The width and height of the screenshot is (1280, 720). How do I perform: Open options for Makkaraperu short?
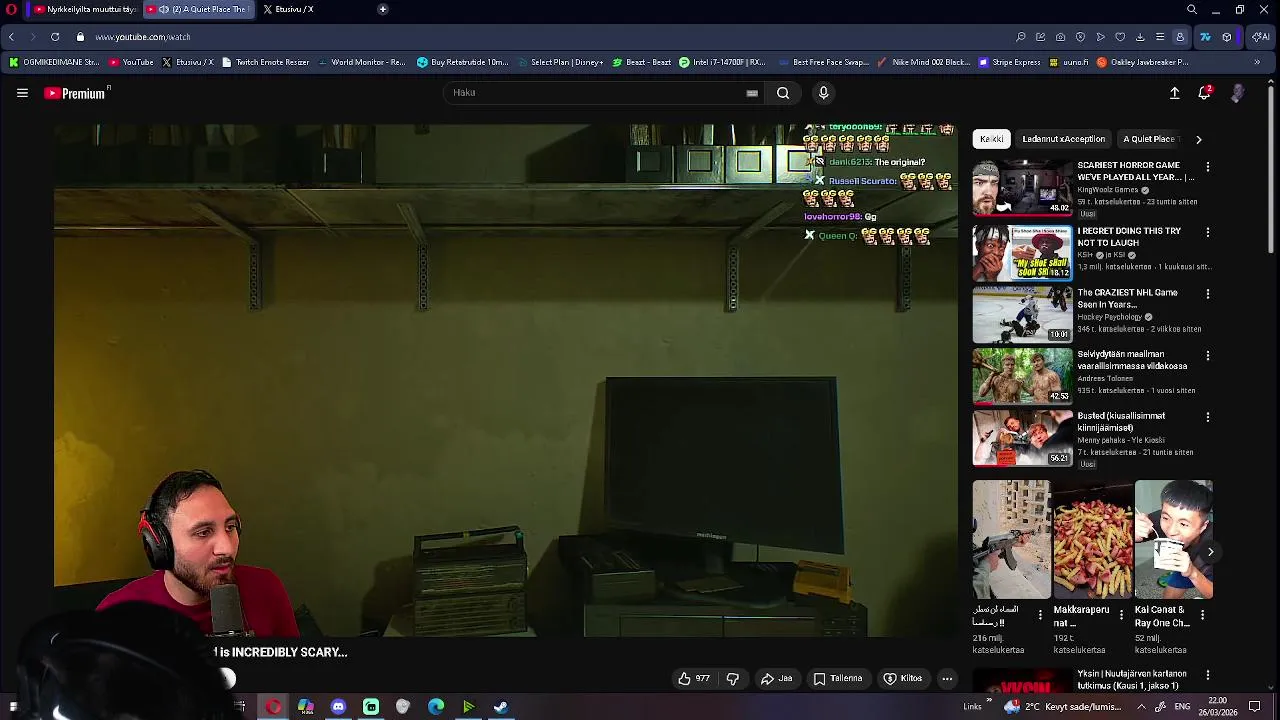click(1121, 614)
